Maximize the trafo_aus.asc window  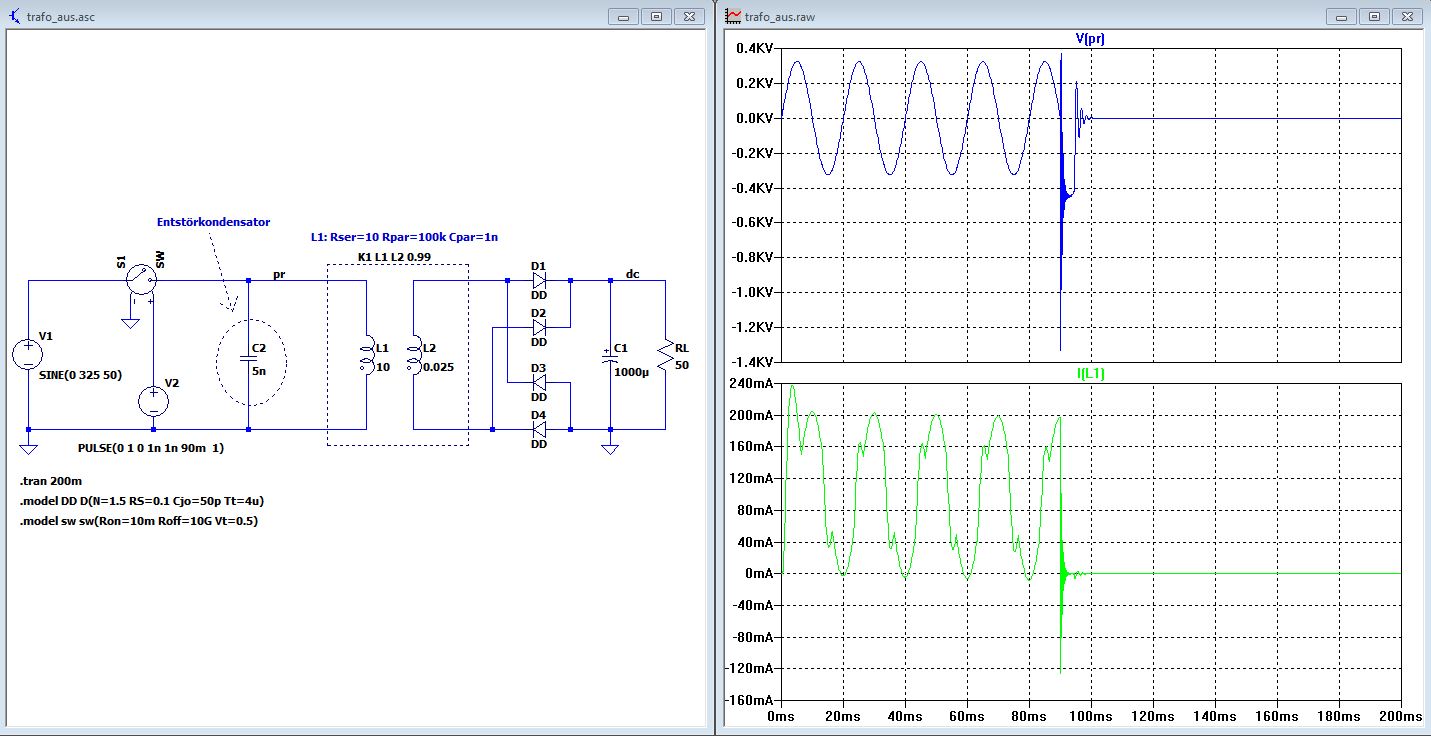click(657, 16)
